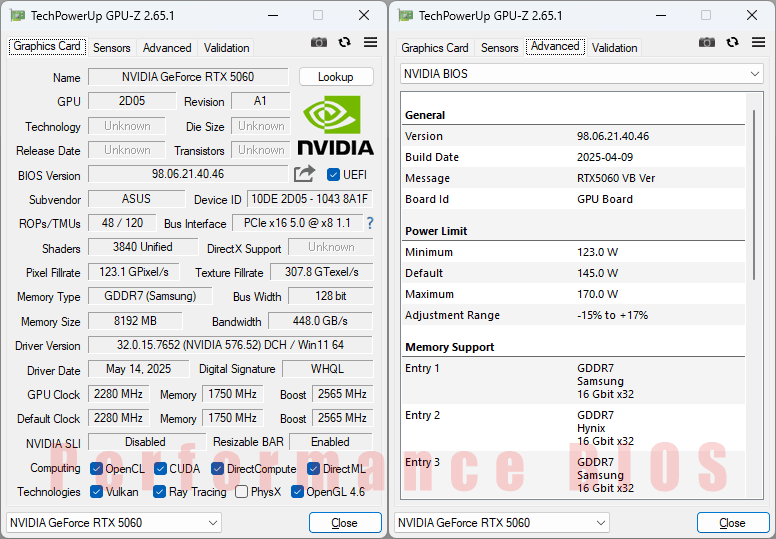
Task: Click BIOS share/export arrow icon
Action: pyautogui.click(x=304, y=174)
